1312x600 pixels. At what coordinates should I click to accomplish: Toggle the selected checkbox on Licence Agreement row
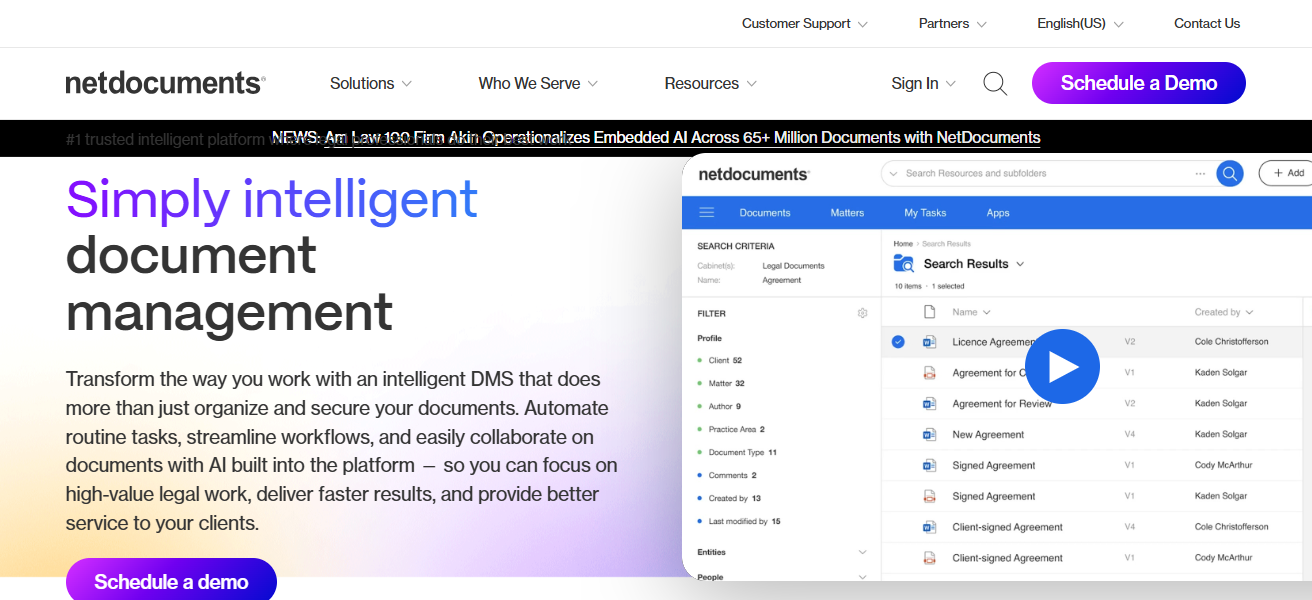click(x=898, y=342)
